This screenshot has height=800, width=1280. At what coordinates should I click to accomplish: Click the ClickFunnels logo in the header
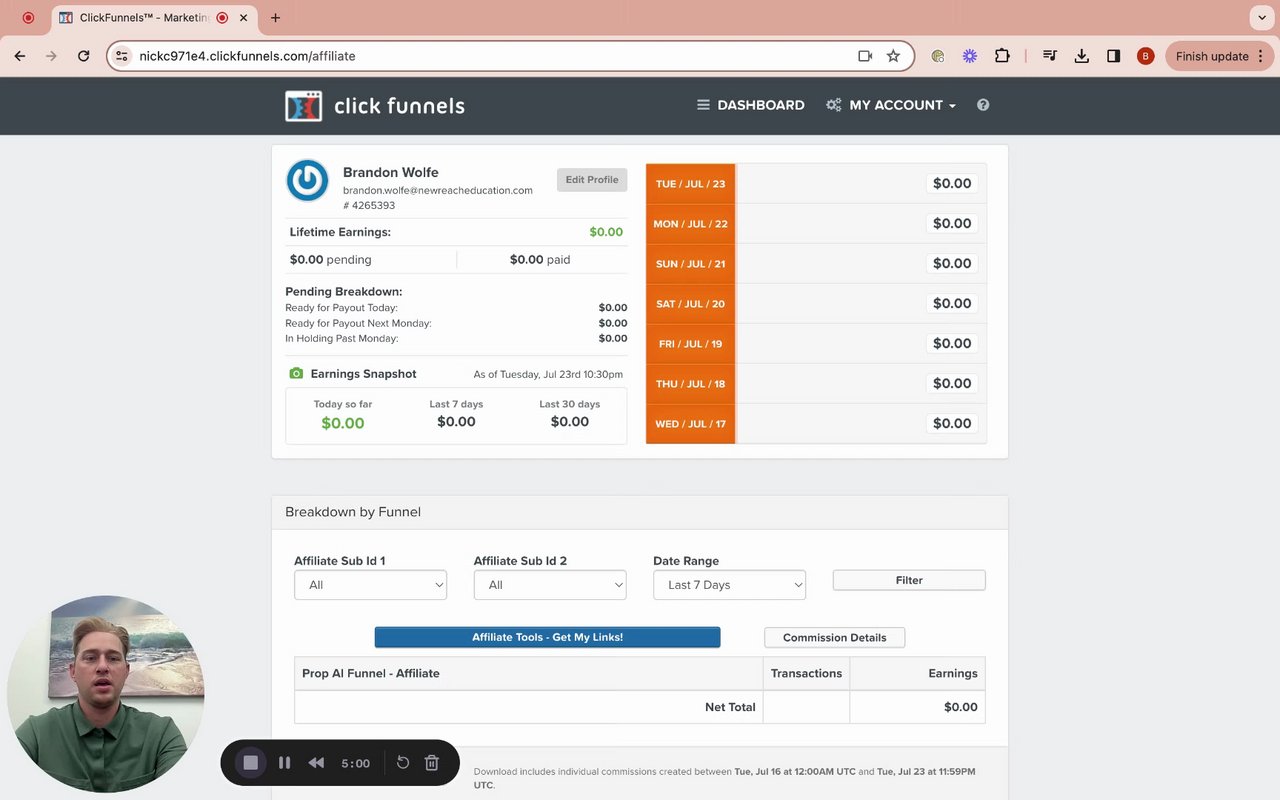click(375, 105)
